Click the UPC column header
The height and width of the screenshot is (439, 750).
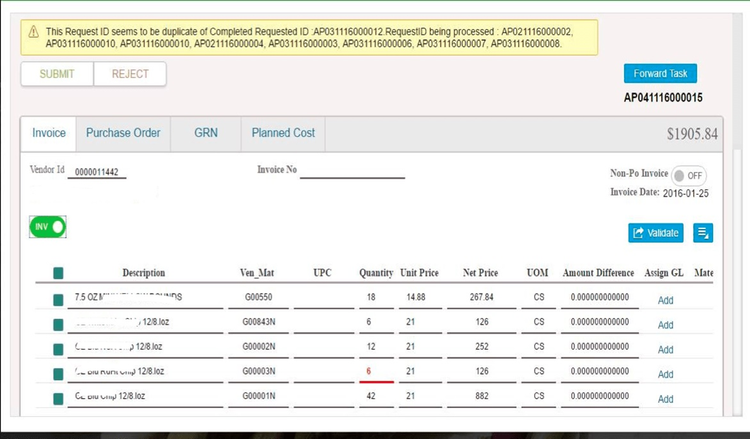click(x=322, y=273)
